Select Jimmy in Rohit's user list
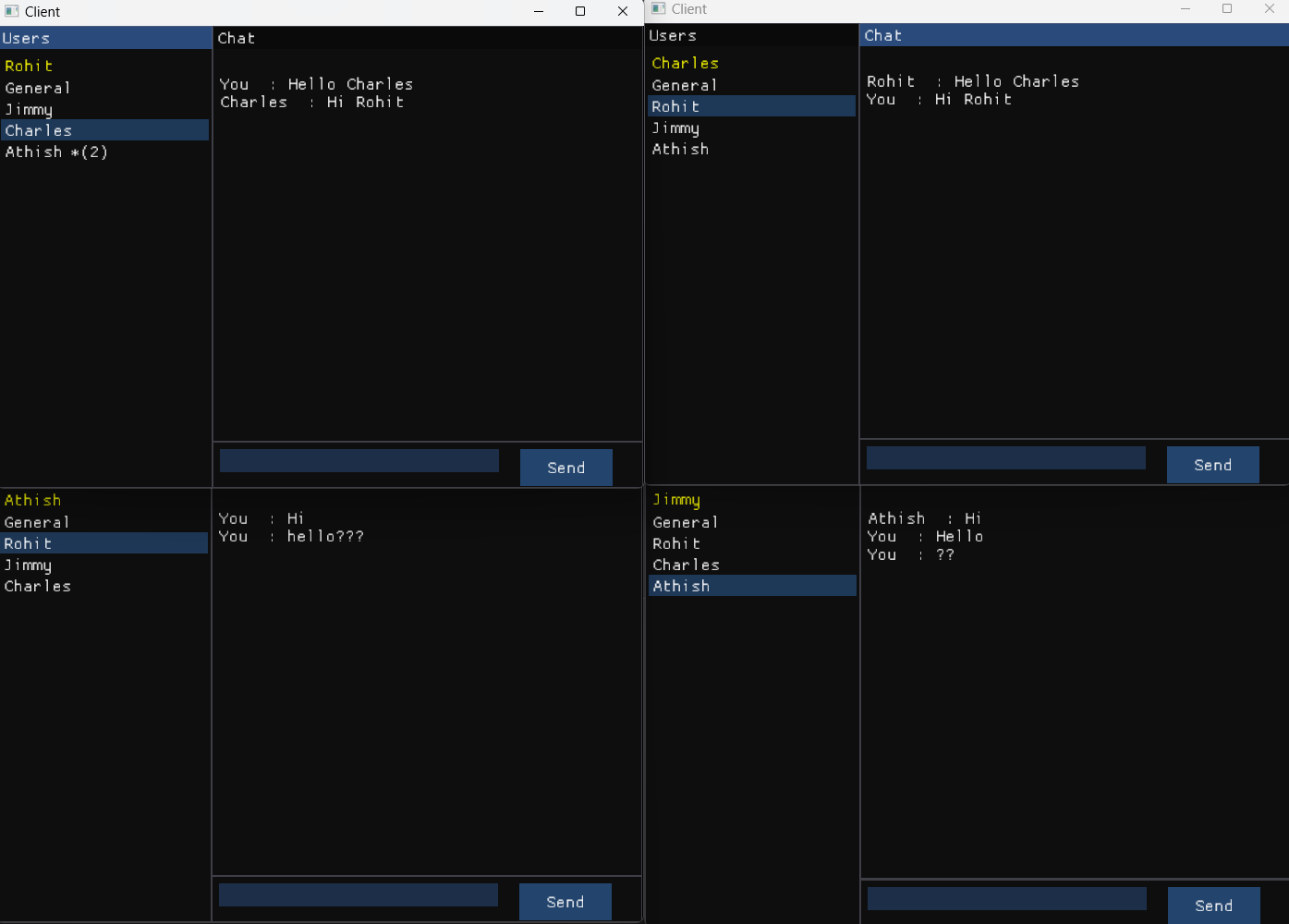Screen dimensions: 1289x924 point(104,109)
